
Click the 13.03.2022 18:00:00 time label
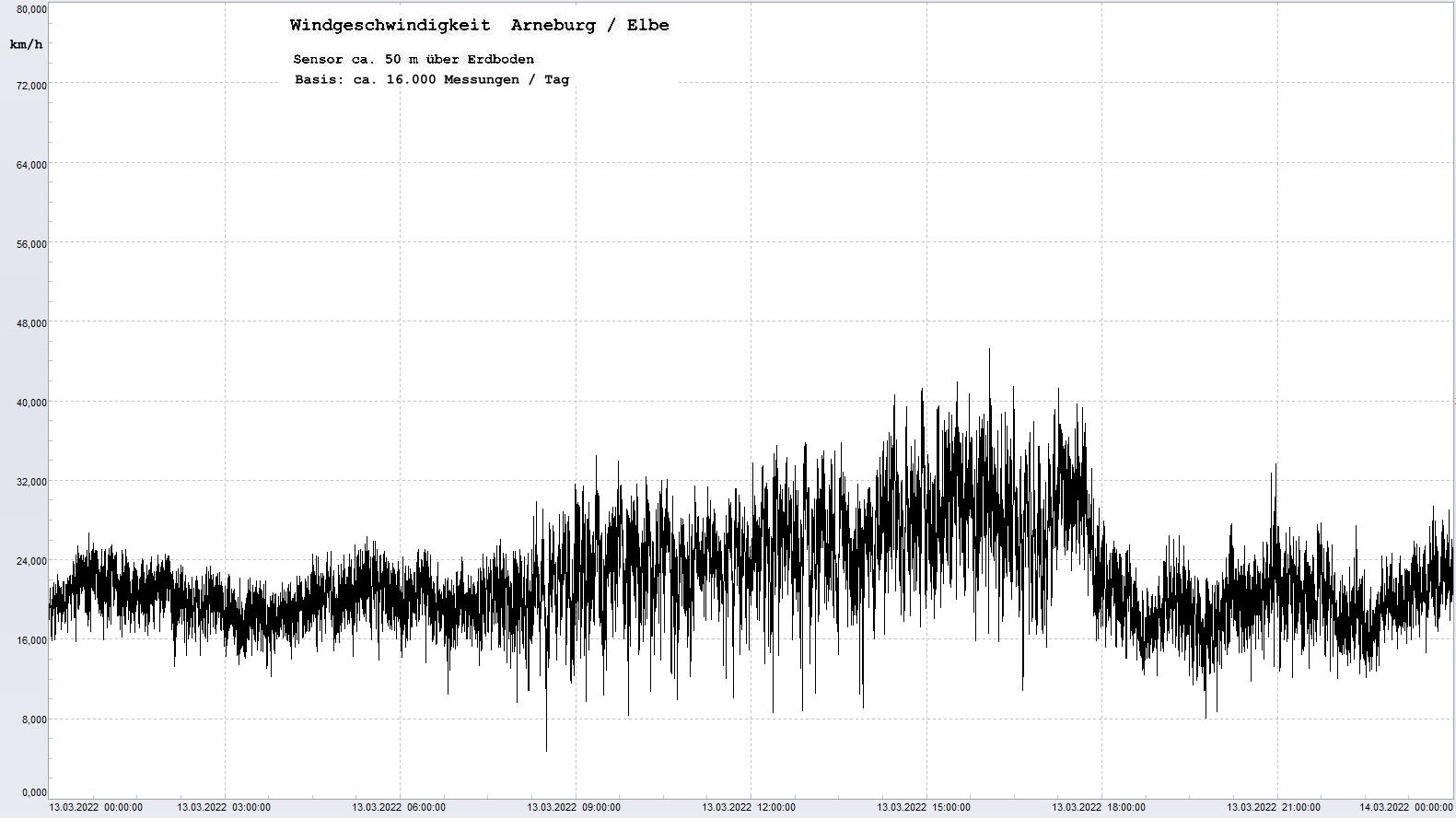(x=1099, y=808)
